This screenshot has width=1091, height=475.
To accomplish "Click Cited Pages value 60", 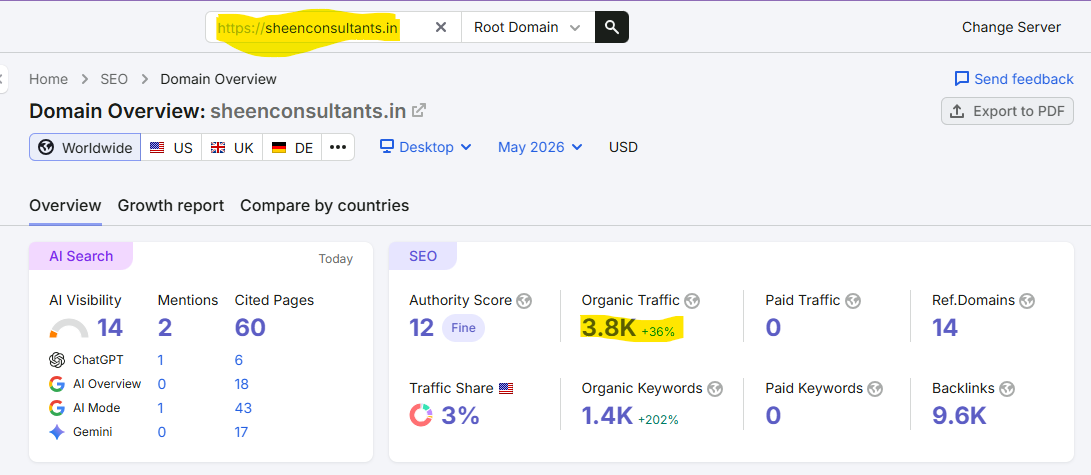I will pos(250,328).
